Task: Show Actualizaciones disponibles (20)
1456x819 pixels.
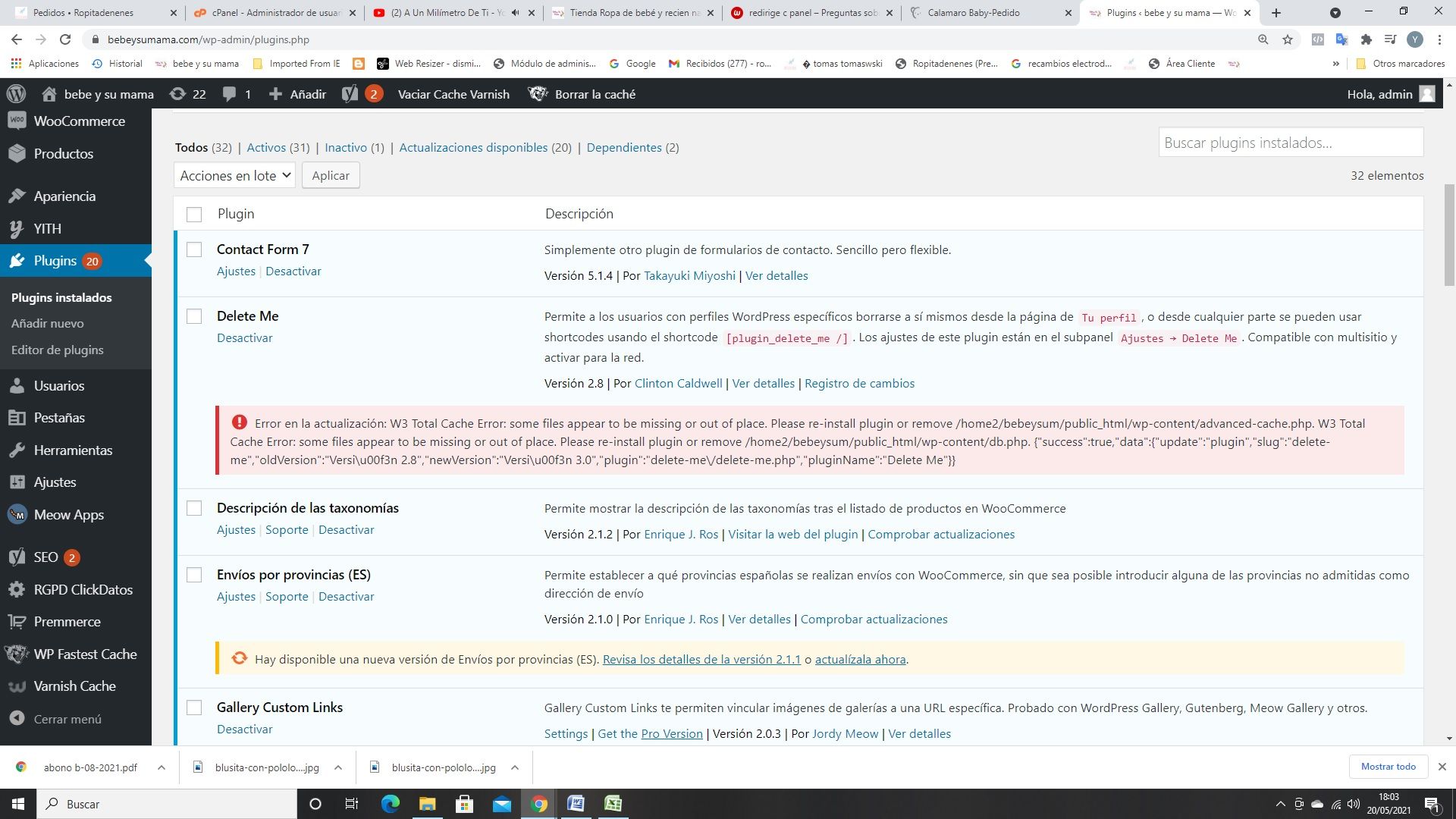Action: [x=485, y=148]
